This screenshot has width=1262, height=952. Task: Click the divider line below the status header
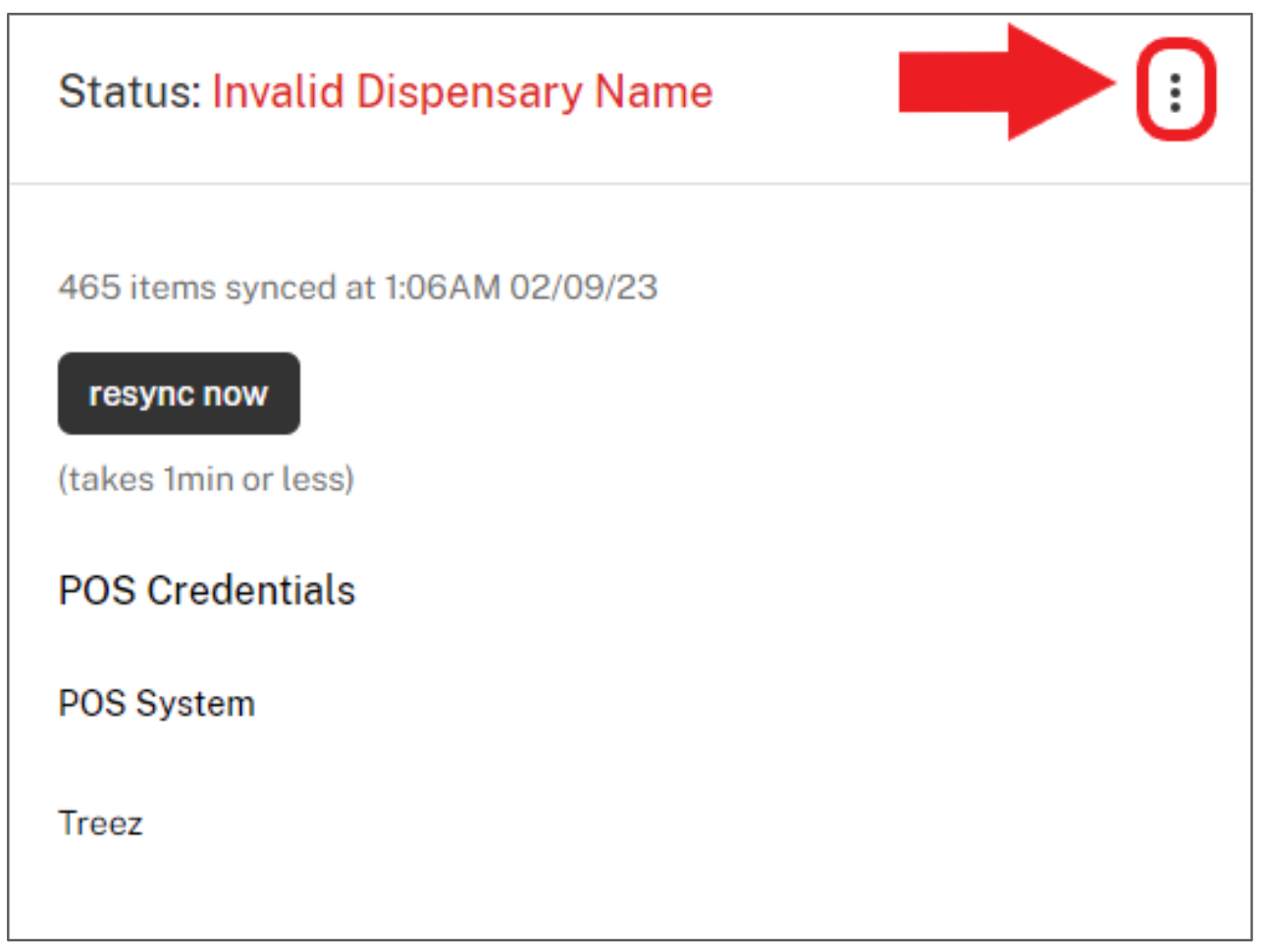pos(630,184)
